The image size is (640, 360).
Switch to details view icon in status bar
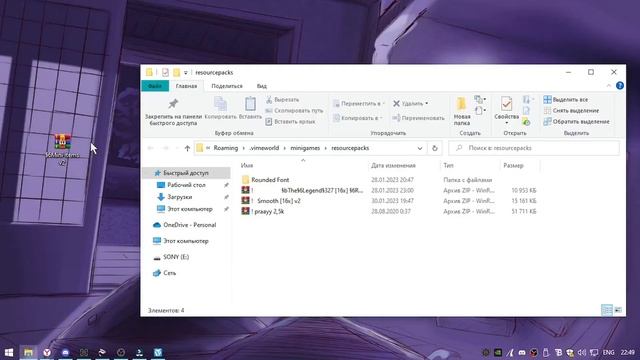click(x=607, y=310)
